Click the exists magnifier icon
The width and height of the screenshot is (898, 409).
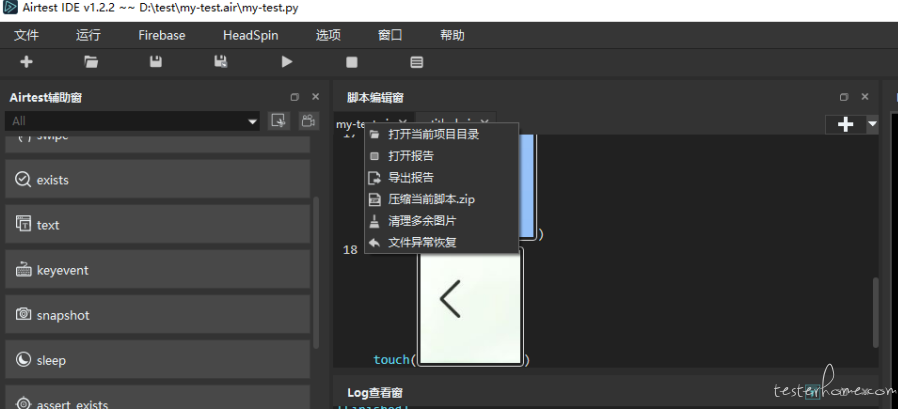point(23,179)
